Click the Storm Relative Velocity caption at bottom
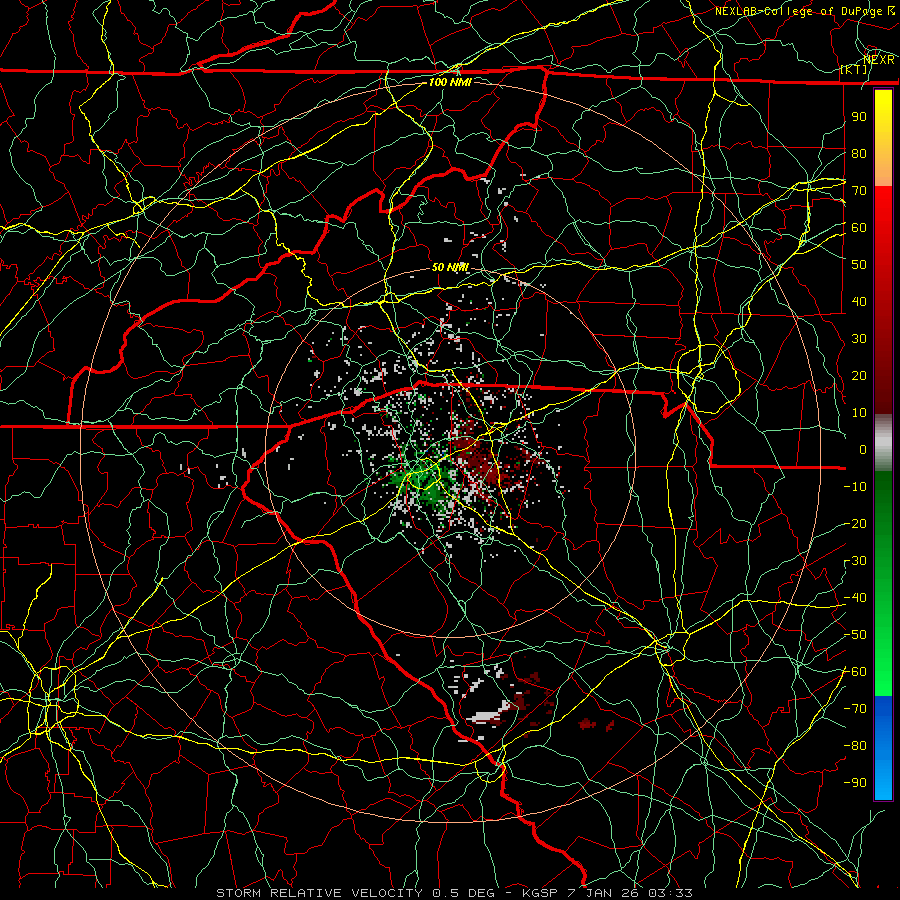900x900 pixels. 455,893
